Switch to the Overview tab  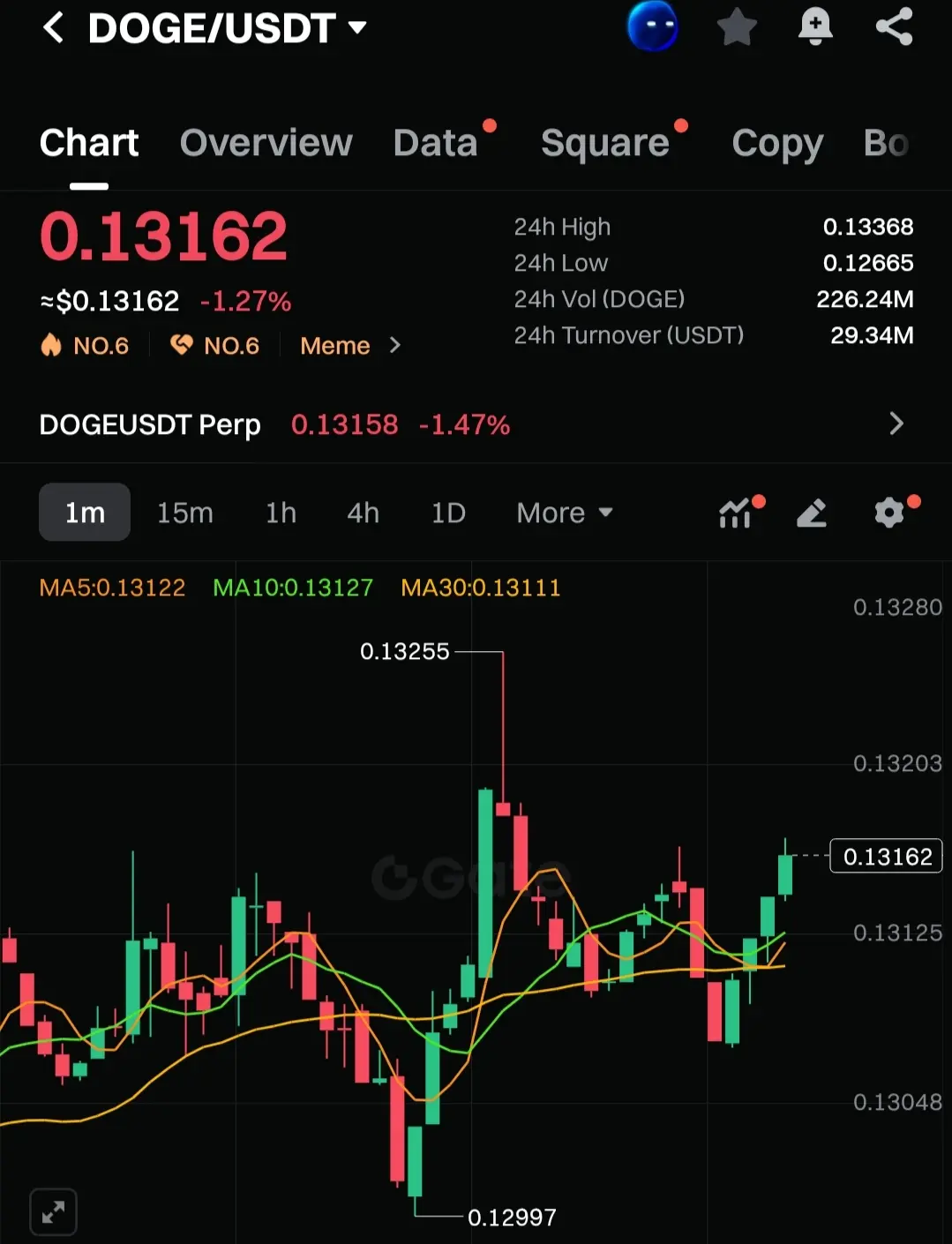coord(266,143)
